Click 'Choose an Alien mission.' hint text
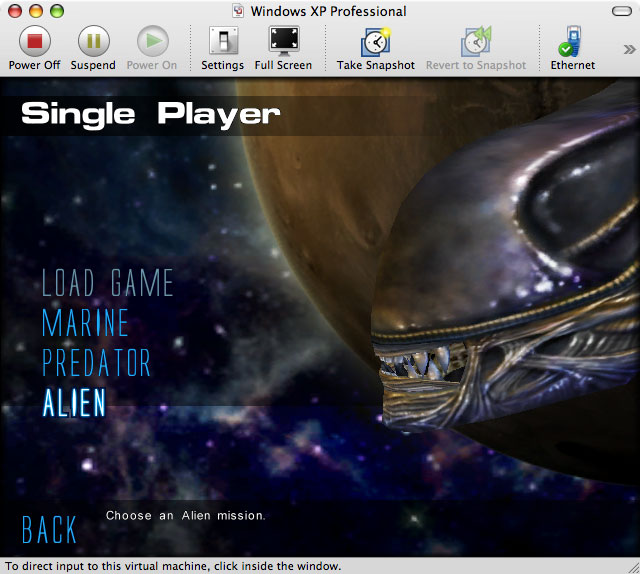Image resolution: width=640 pixels, height=574 pixels. tap(186, 516)
